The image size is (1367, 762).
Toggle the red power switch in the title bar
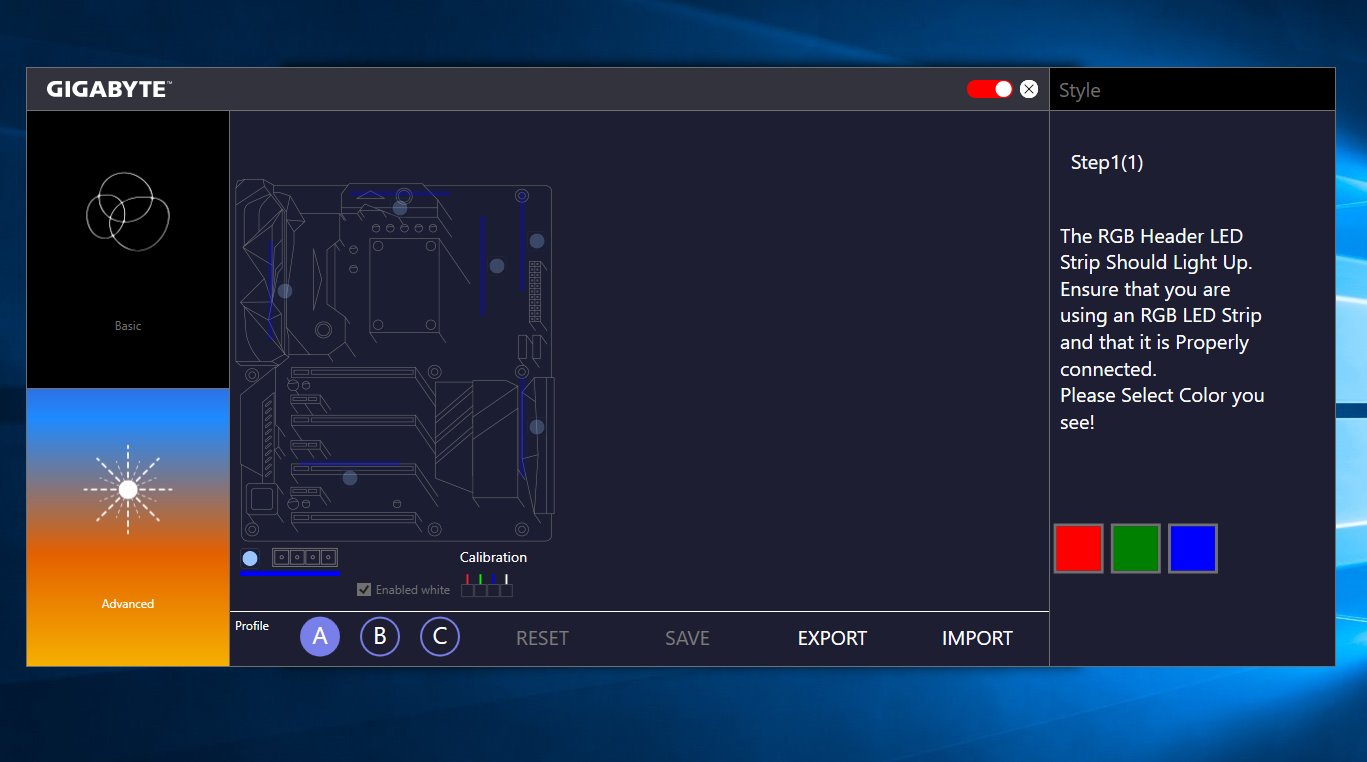tap(990, 89)
